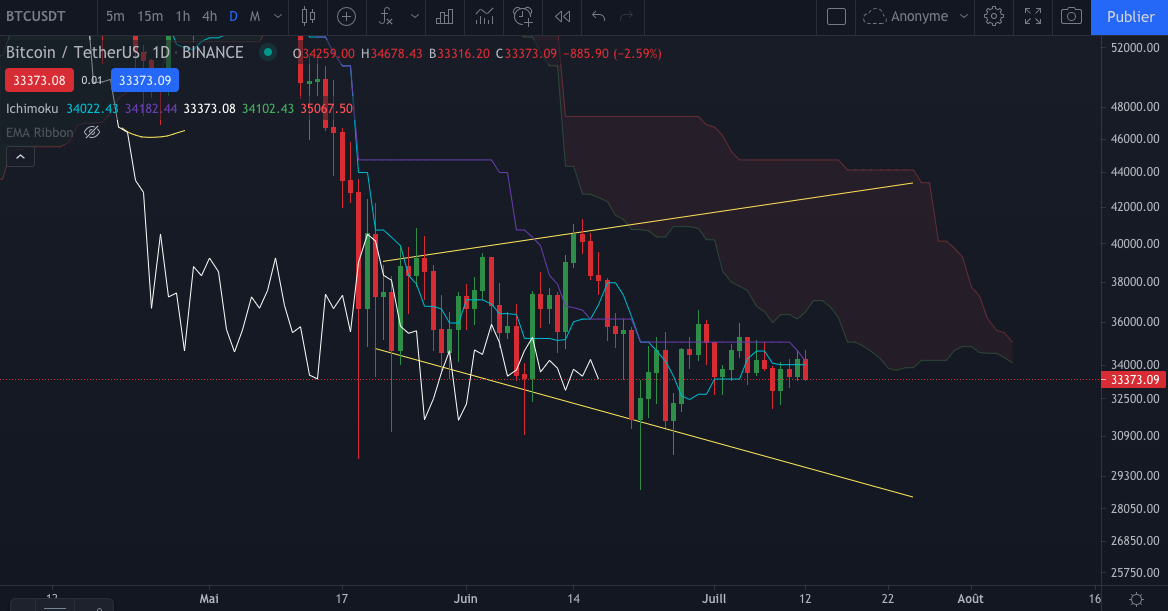The image size is (1168, 611).
Task: Click the add symbol plus icon
Action: (346, 17)
